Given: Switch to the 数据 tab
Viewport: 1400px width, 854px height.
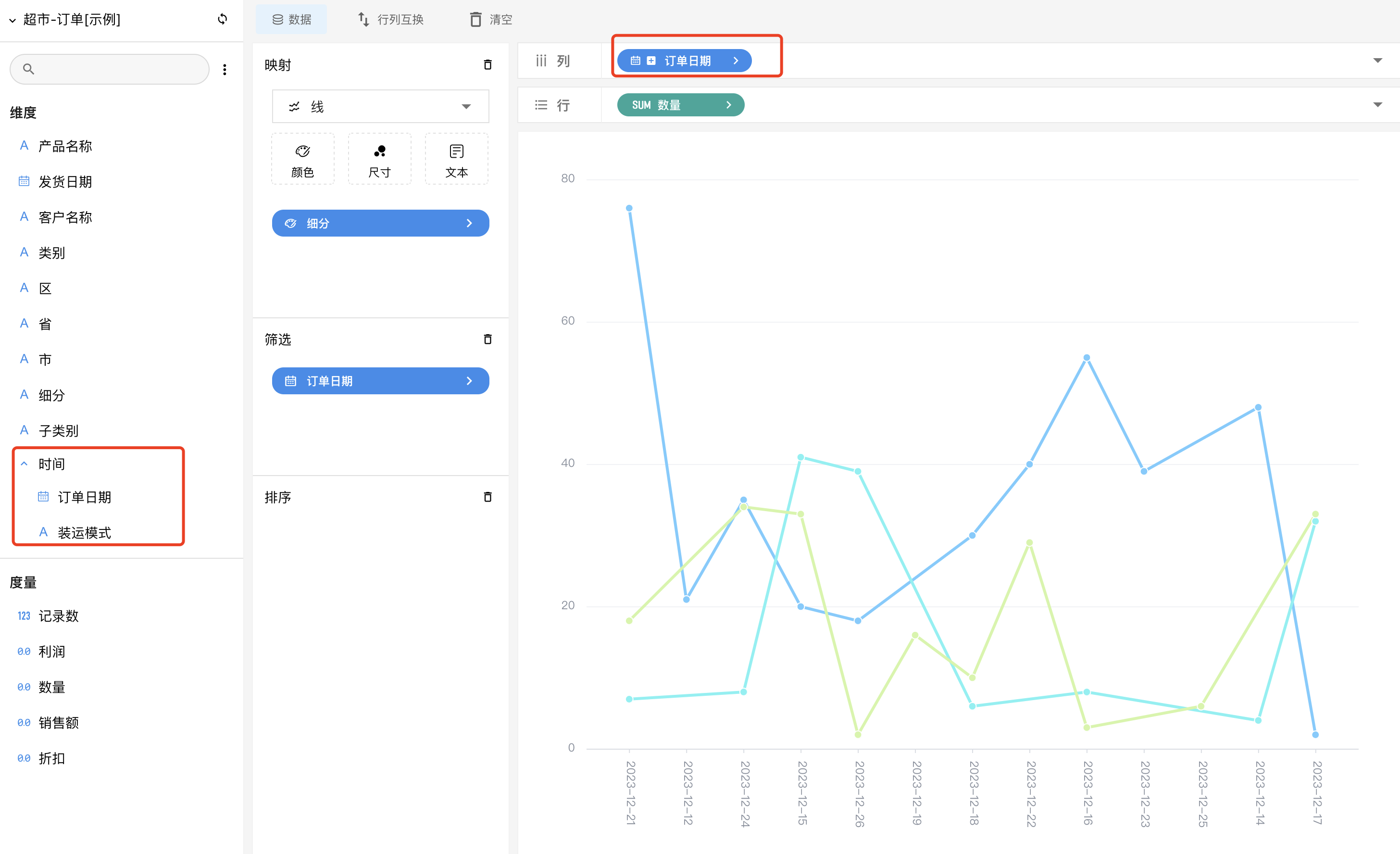Looking at the screenshot, I should tap(291, 19).
